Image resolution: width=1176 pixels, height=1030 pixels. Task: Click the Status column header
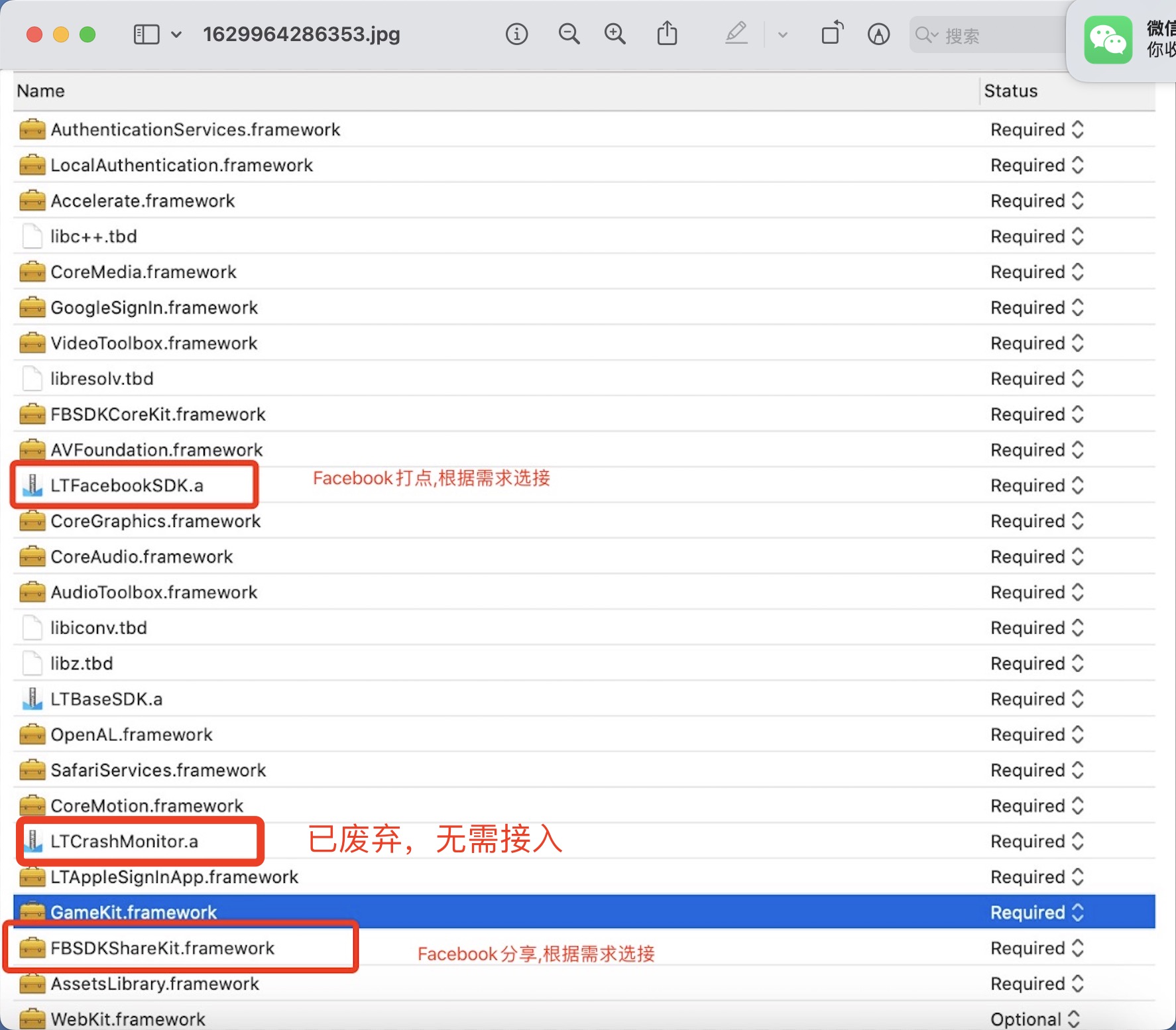click(x=1010, y=91)
